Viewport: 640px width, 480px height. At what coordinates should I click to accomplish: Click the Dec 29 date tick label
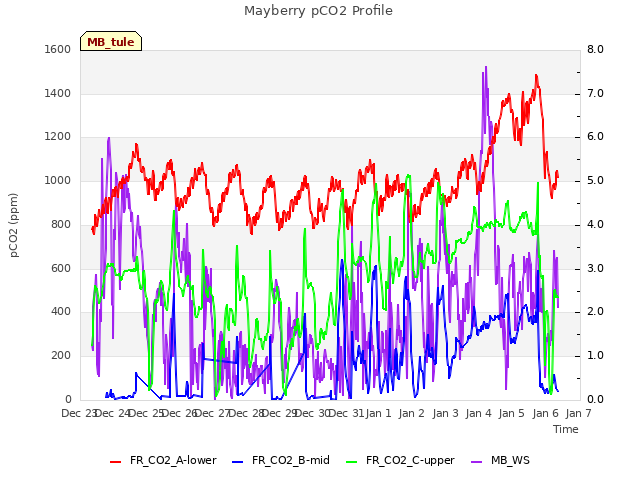coord(279,413)
